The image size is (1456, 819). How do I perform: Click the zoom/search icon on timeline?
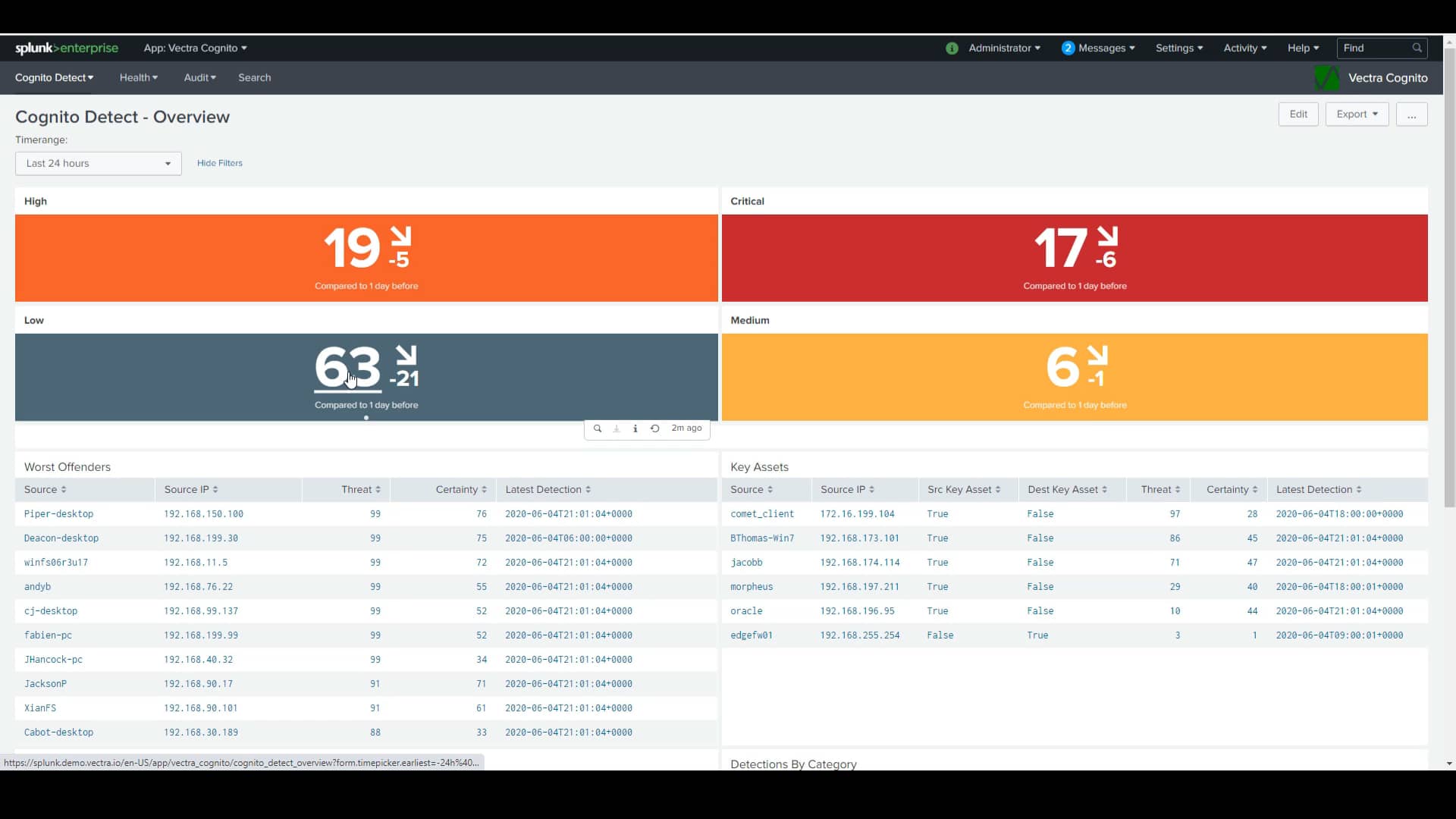pos(597,428)
